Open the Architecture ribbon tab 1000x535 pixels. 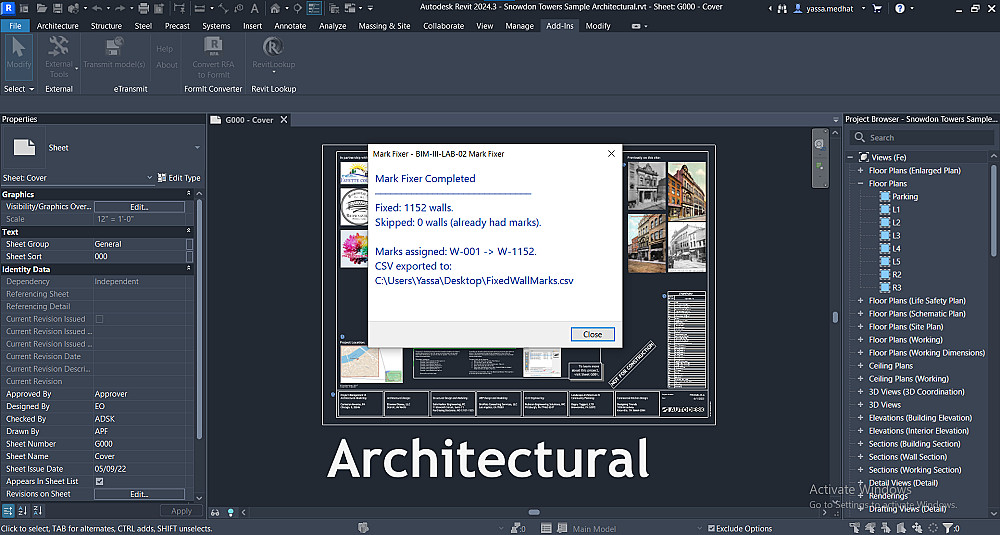point(57,26)
